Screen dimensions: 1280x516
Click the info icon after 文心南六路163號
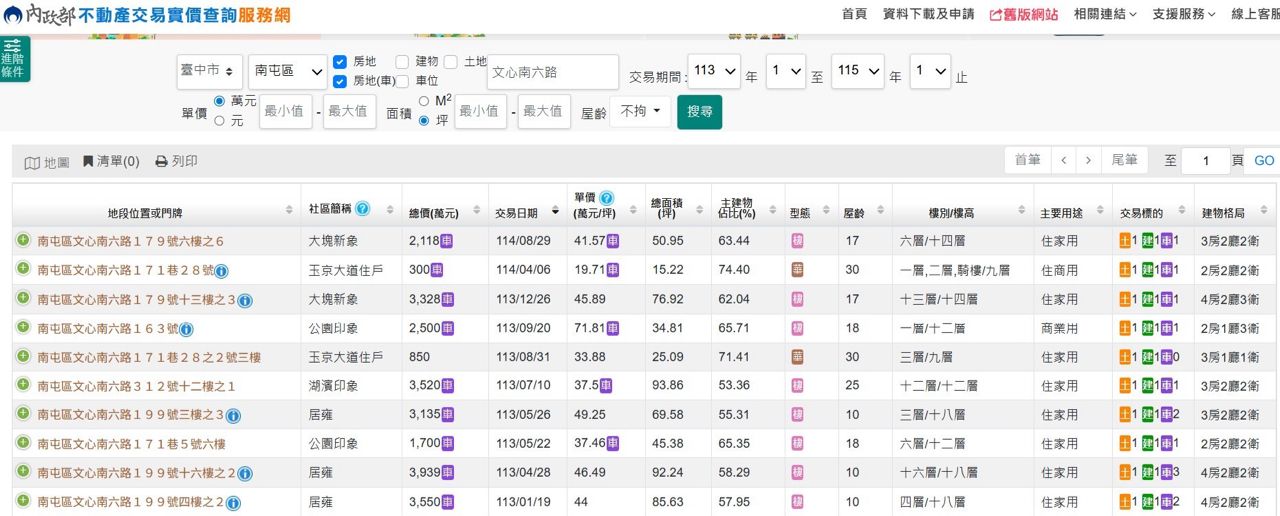pos(186,329)
